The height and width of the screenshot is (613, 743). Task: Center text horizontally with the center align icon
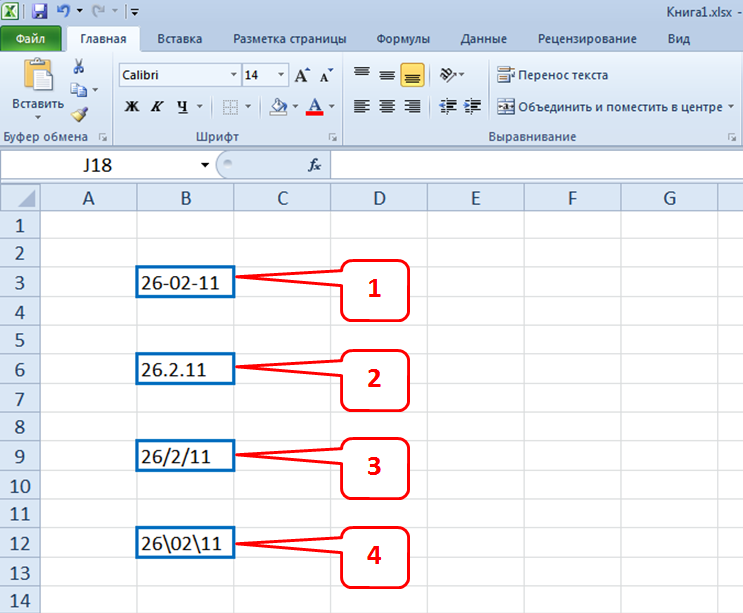(x=386, y=106)
